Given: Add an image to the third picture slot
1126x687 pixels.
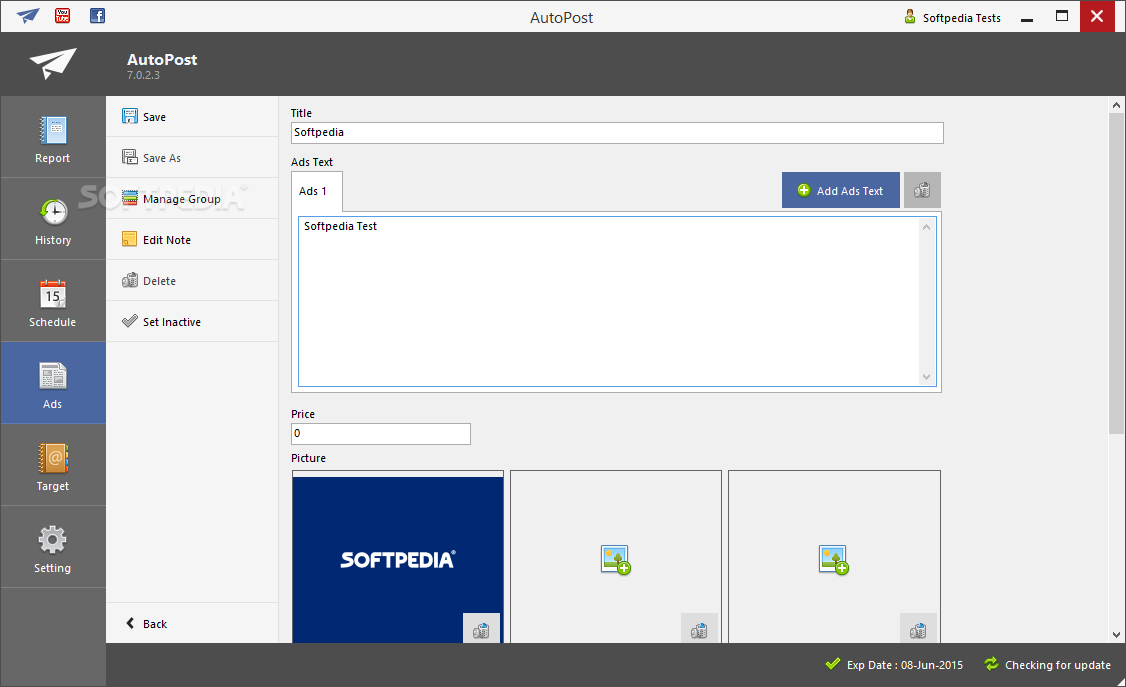Looking at the screenshot, I should (x=834, y=560).
